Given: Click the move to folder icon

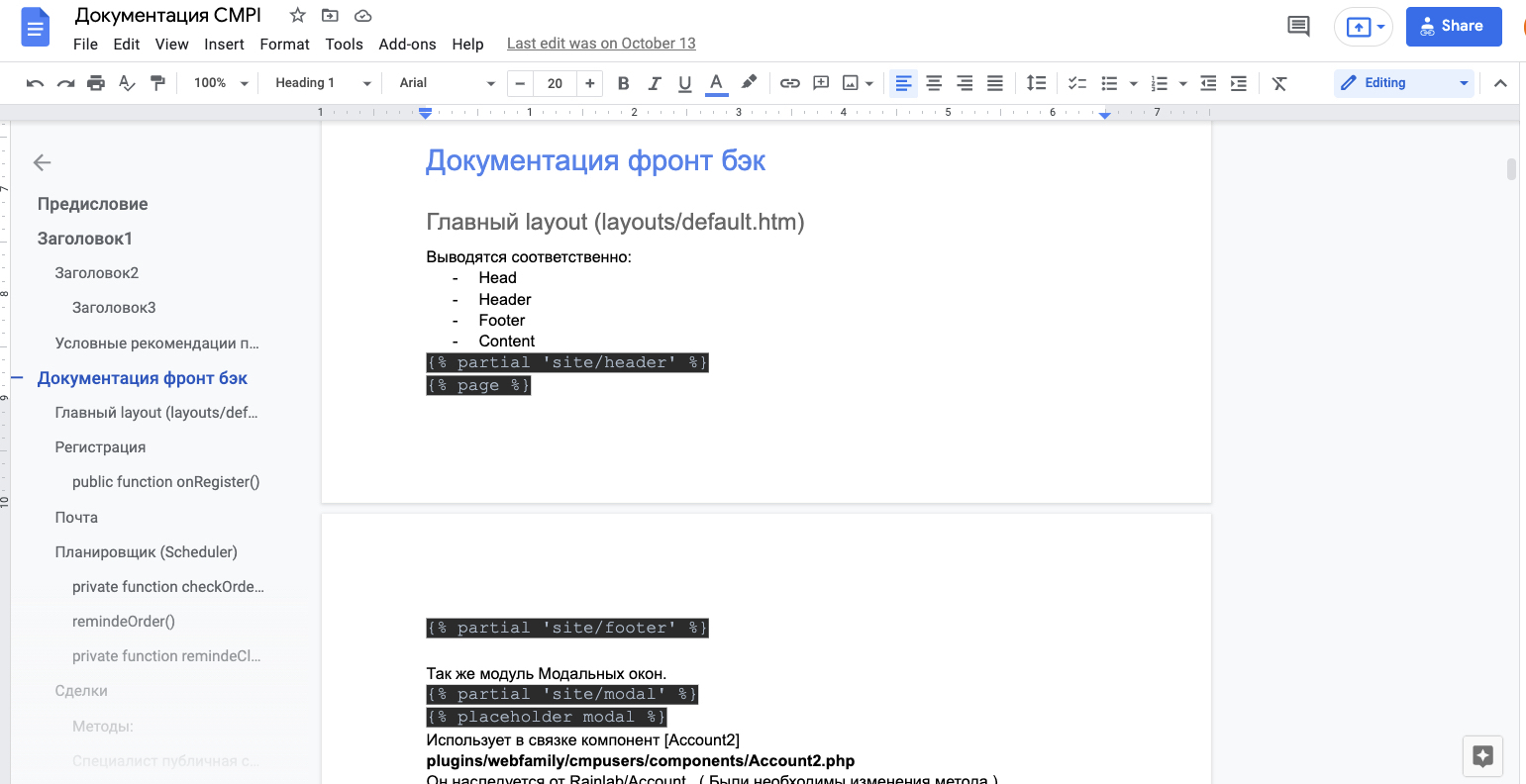Looking at the screenshot, I should pyautogui.click(x=330, y=15).
